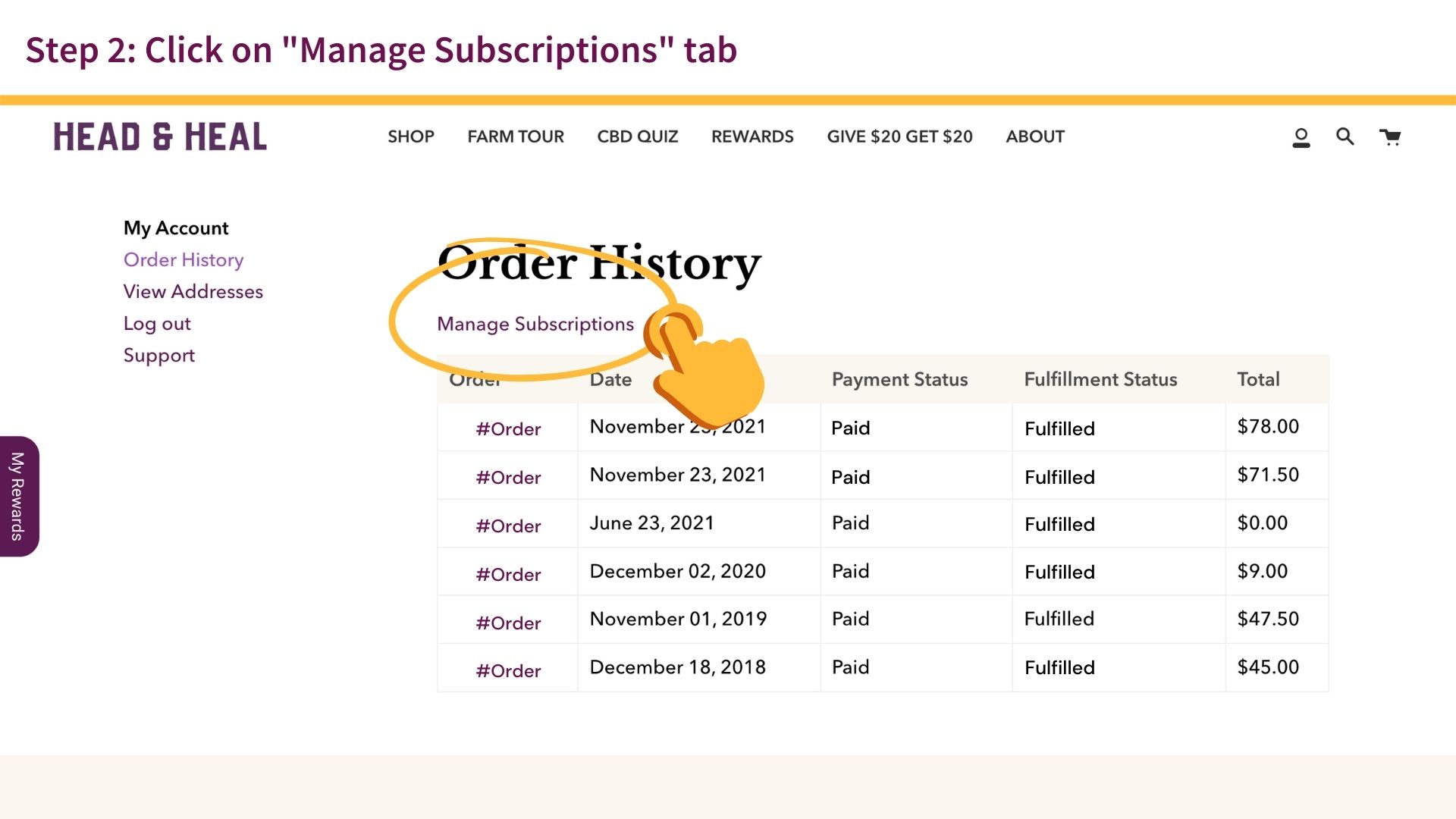Open the ABOUT menu item
The image size is (1456, 819).
click(x=1034, y=136)
